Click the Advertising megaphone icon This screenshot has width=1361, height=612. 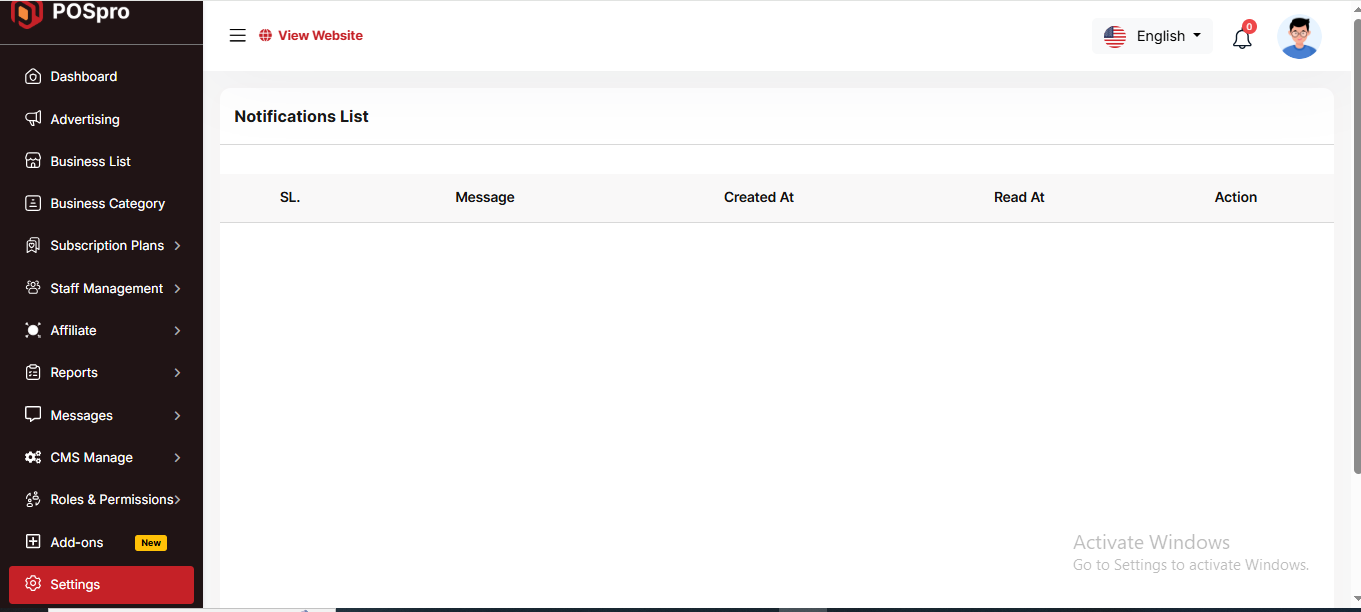[x=33, y=119]
